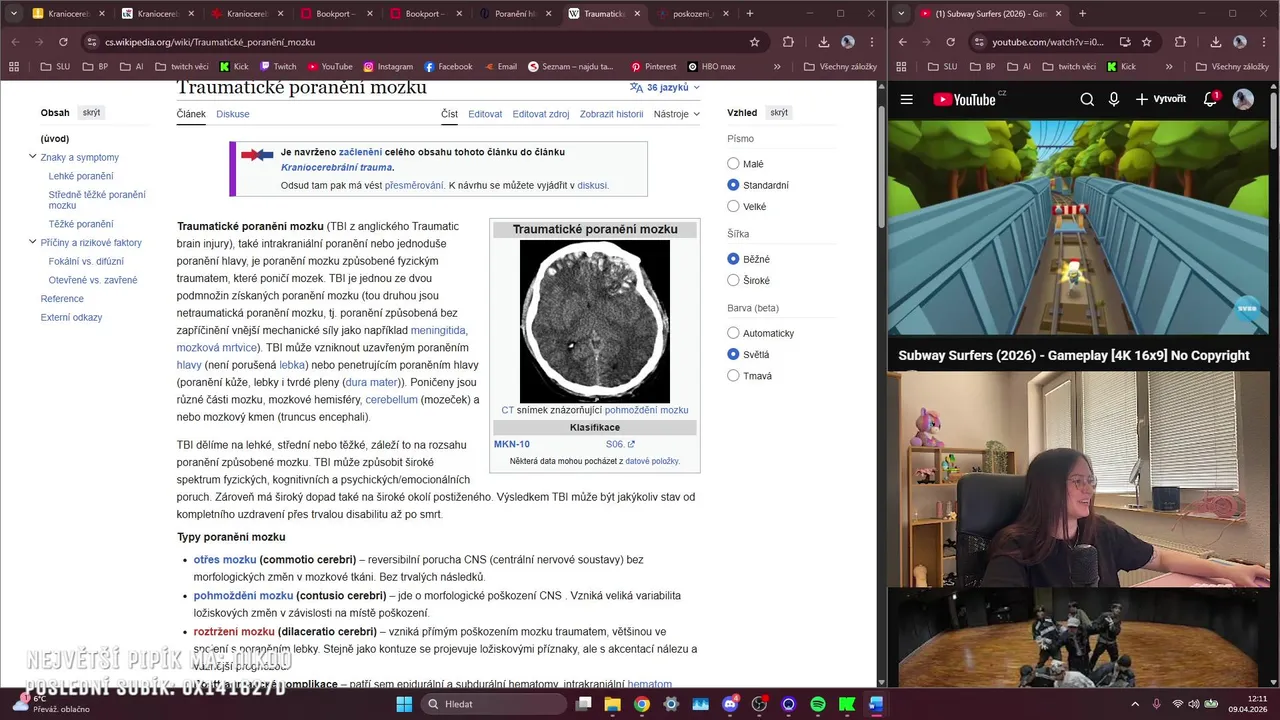Switch to the Poranění hlavy browser tab
This screenshot has width=1280, height=720.
515,14
